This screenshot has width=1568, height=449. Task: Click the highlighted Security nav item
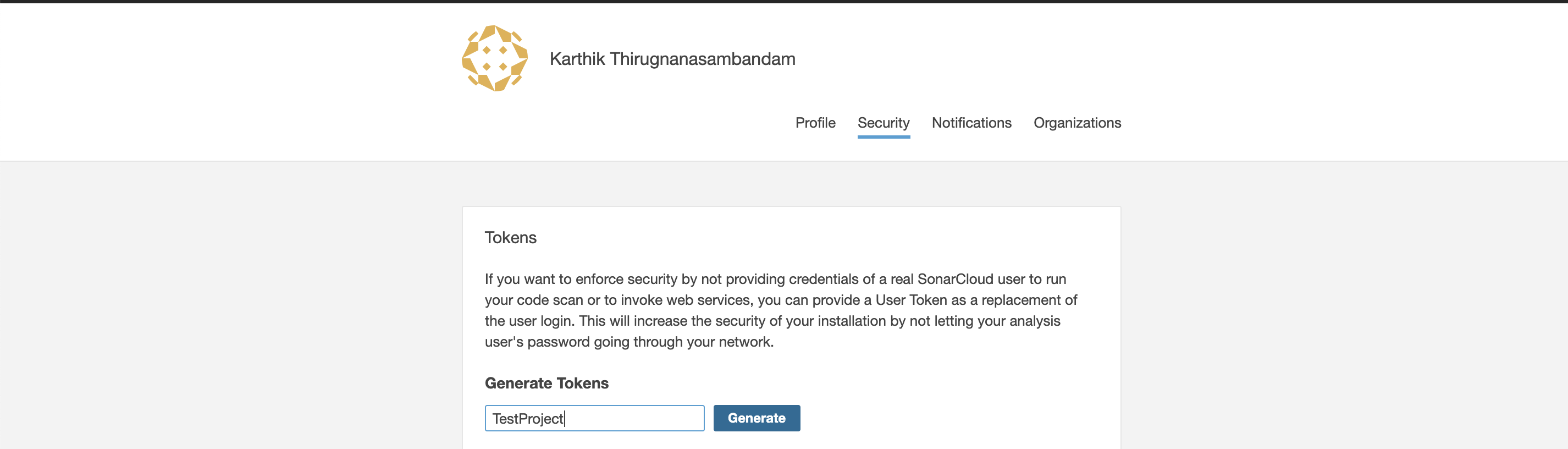click(884, 123)
